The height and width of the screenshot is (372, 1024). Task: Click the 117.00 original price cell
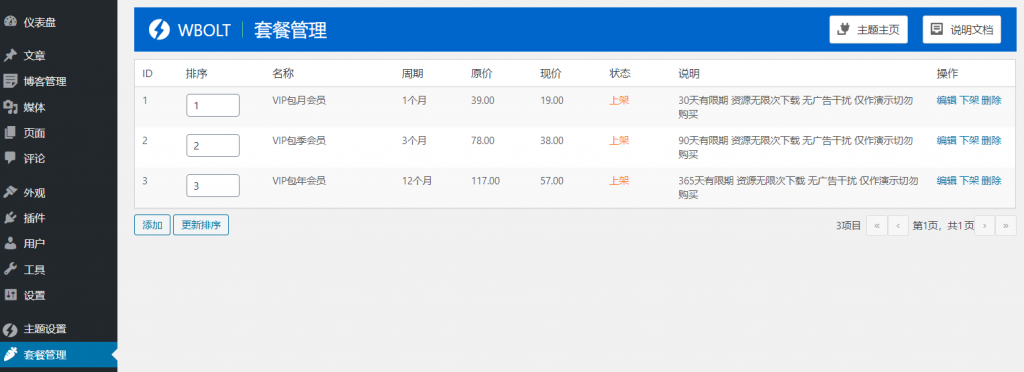coord(485,181)
